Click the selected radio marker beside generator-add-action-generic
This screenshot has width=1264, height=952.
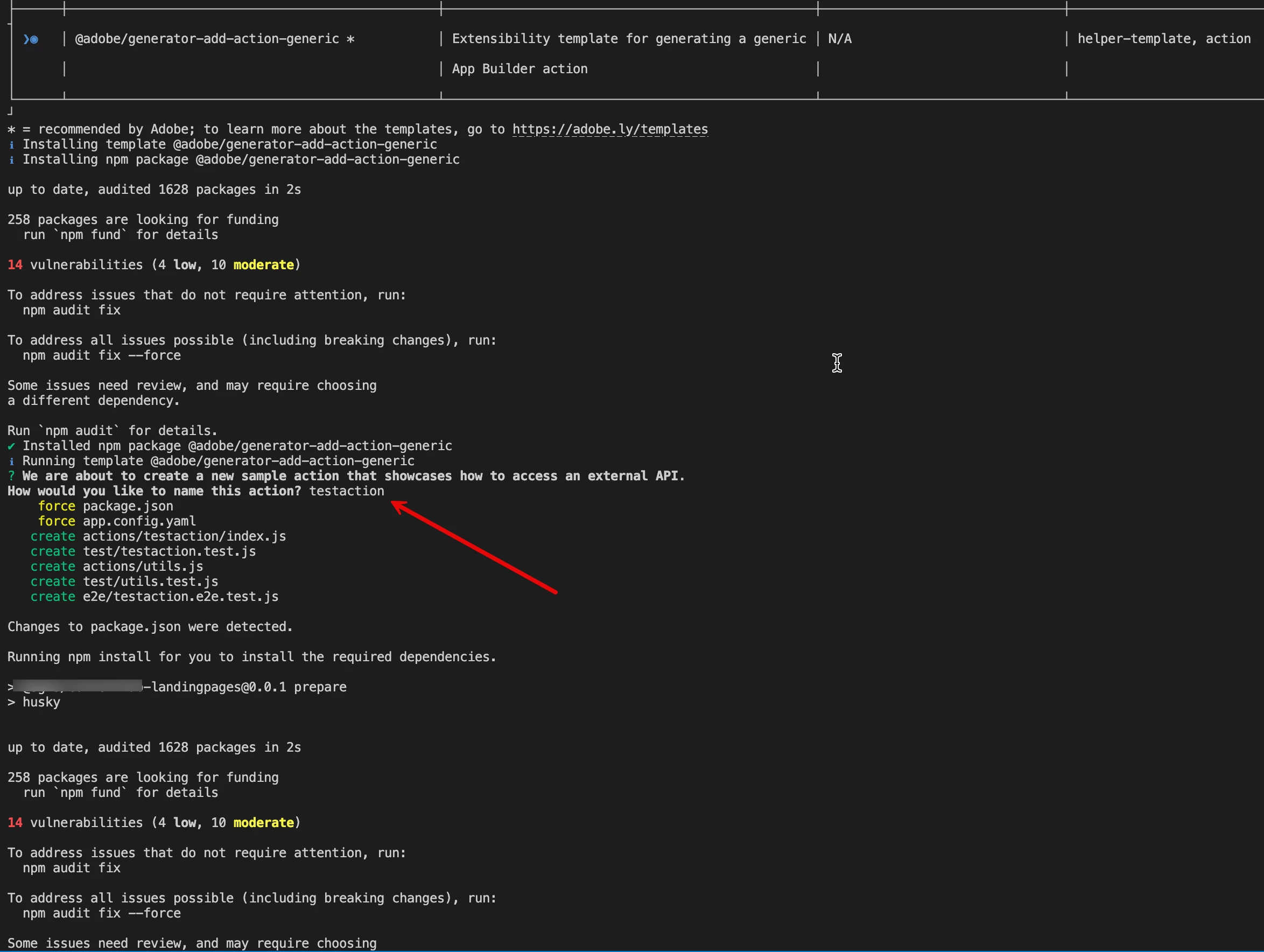pos(33,39)
